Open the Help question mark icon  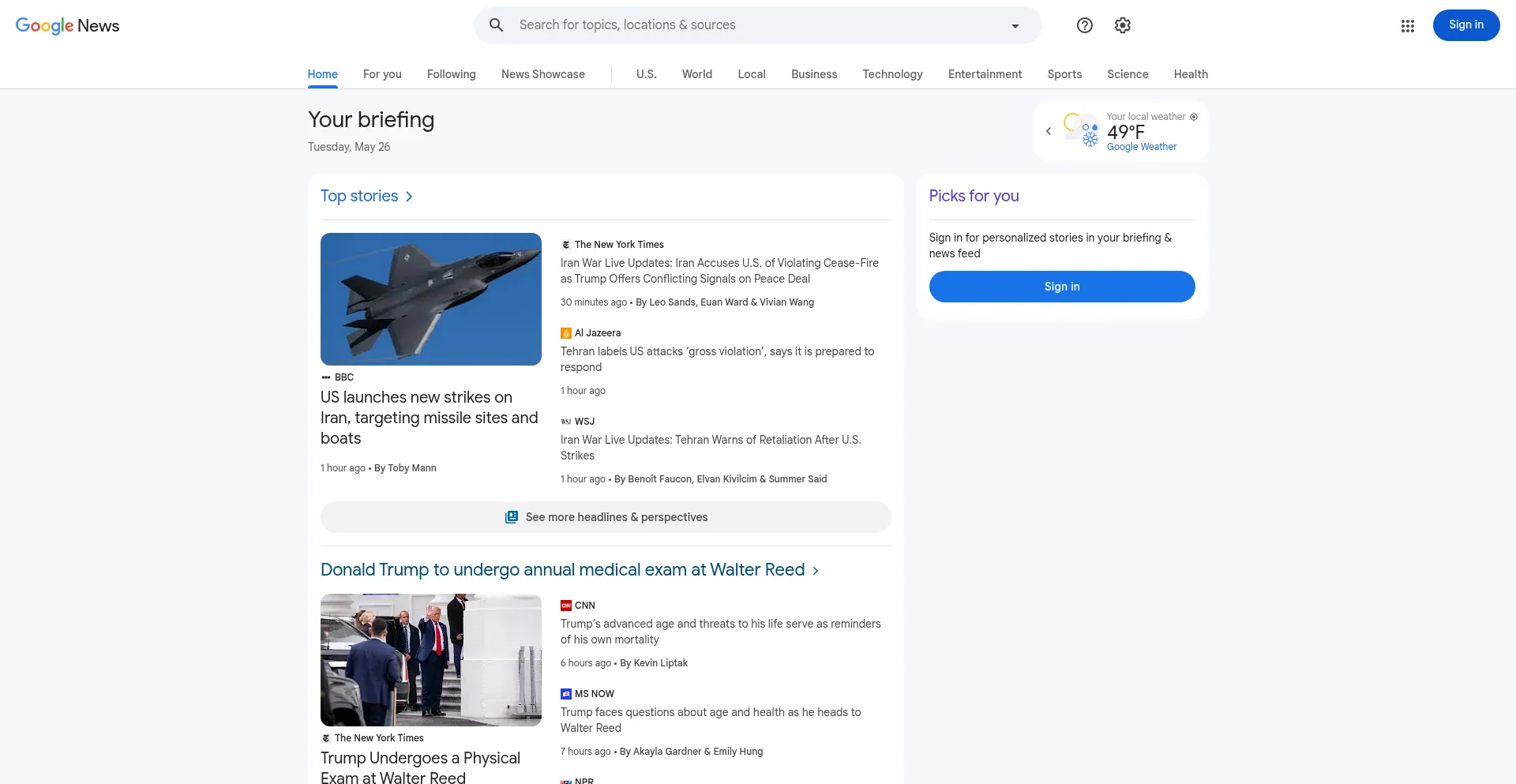[1085, 25]
